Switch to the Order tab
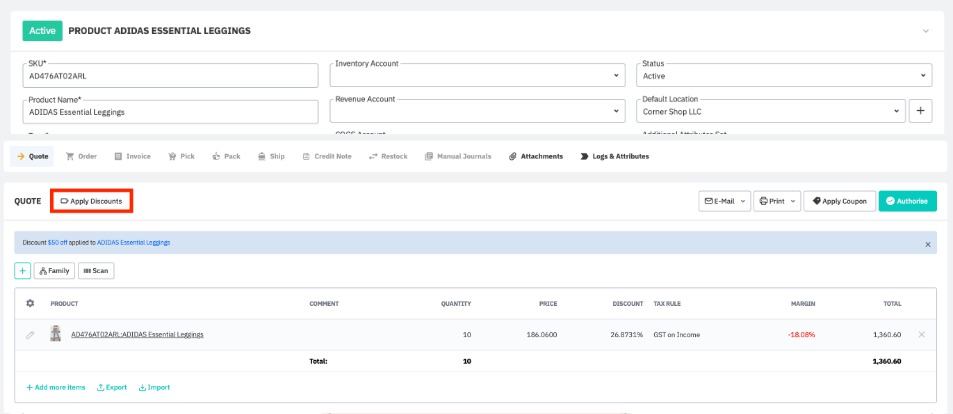 coord(82,156)
